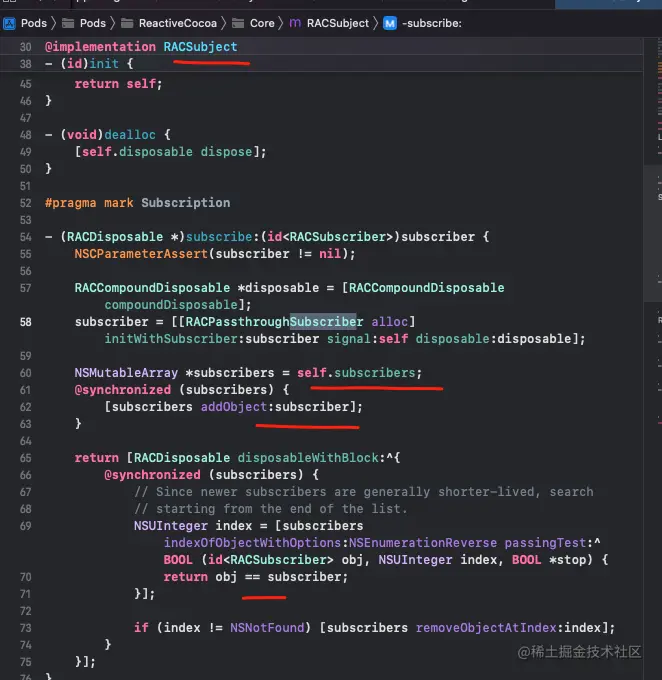662x680 pixels.
Task: Click the comment text on line 67
Action: (x=364, y=492)
